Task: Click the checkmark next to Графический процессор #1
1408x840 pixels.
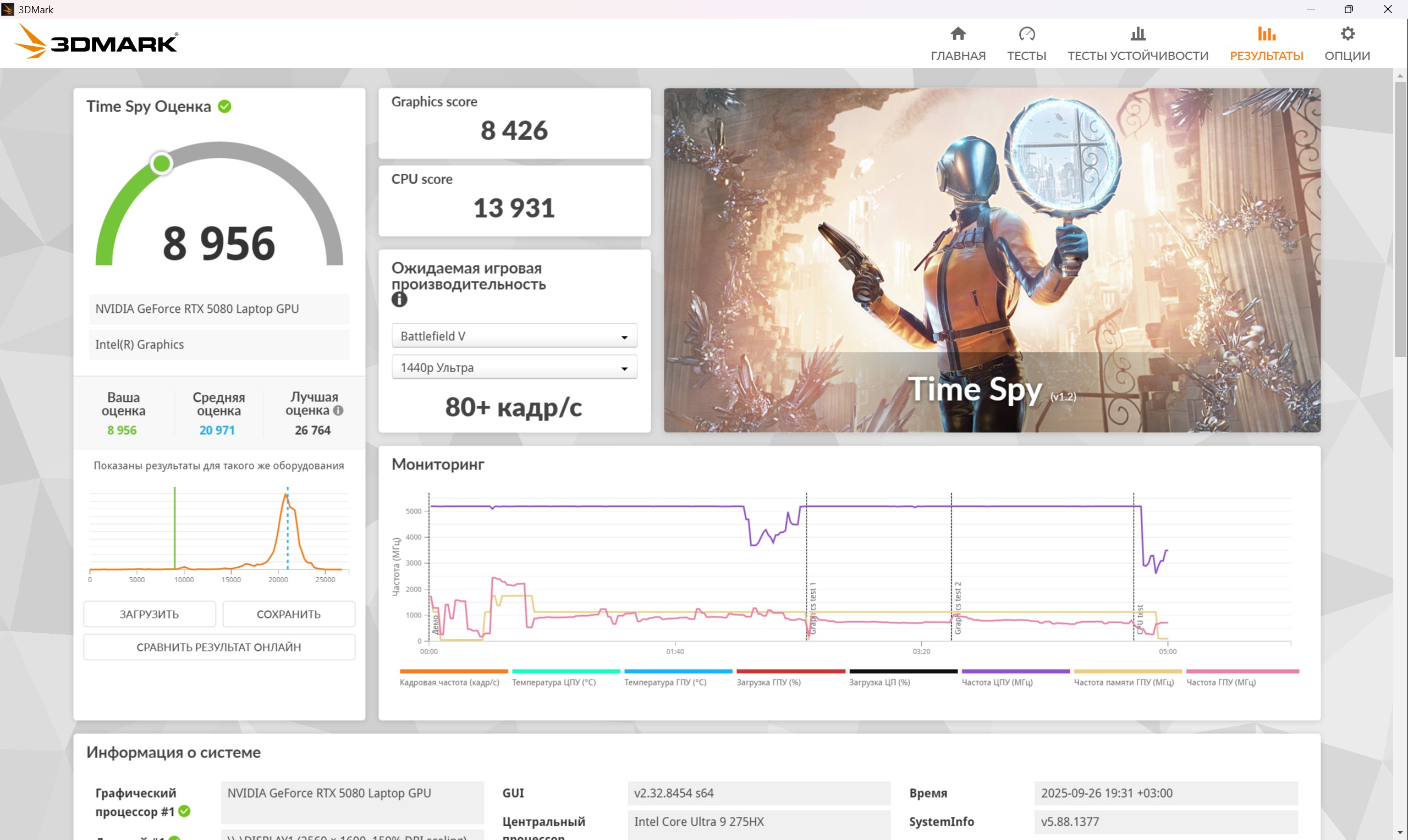Action: 185,811
